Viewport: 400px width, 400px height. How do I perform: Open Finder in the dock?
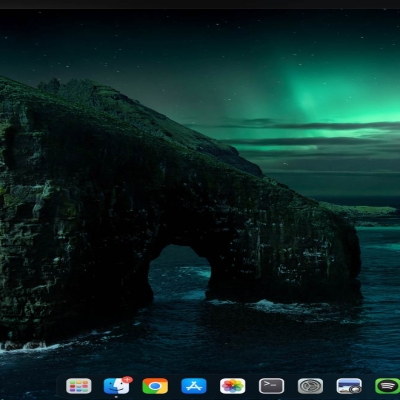pos(117,386)
